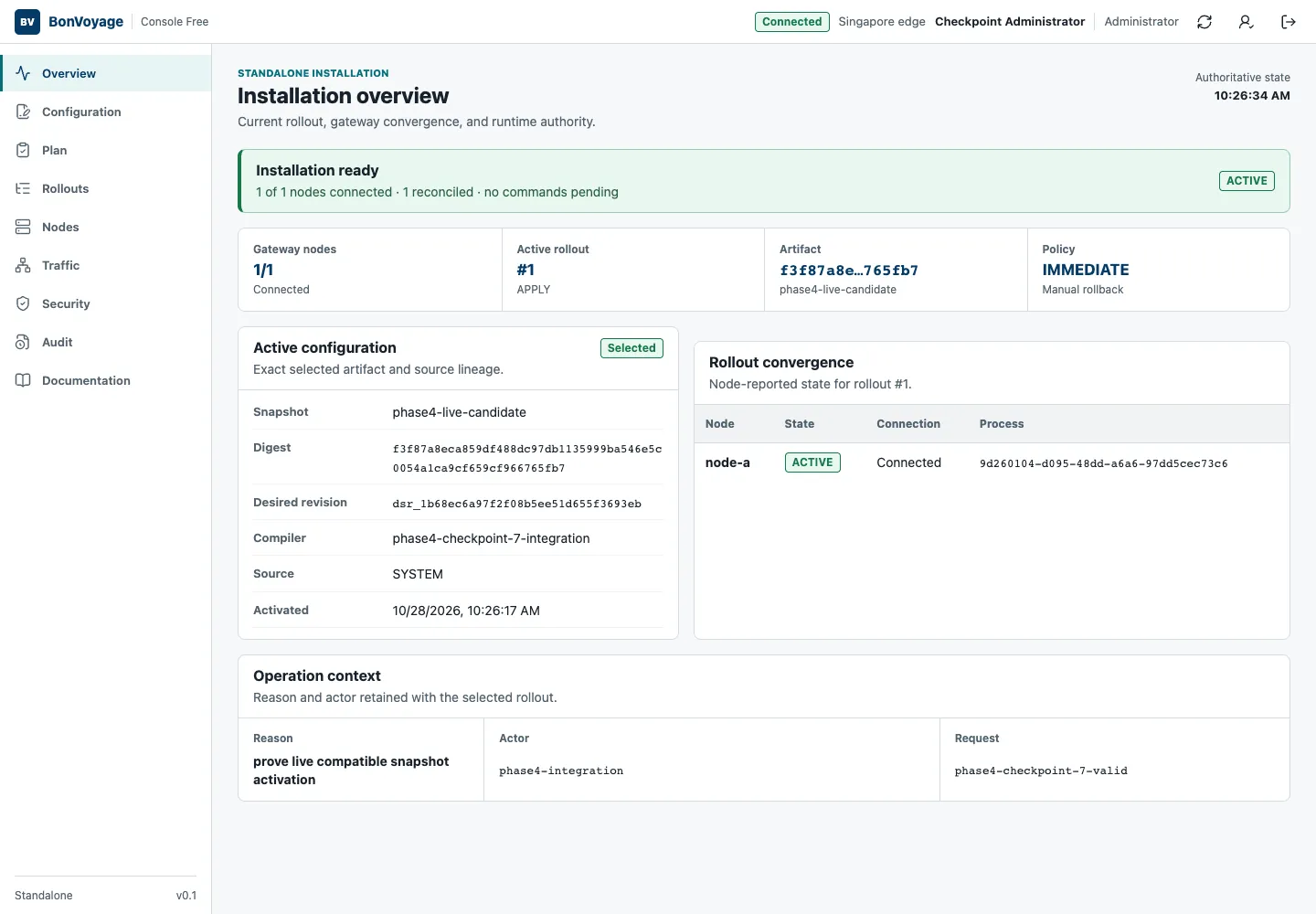Click the refresh icon in header
The image size is (1316, 914).
coord(1205,22)
